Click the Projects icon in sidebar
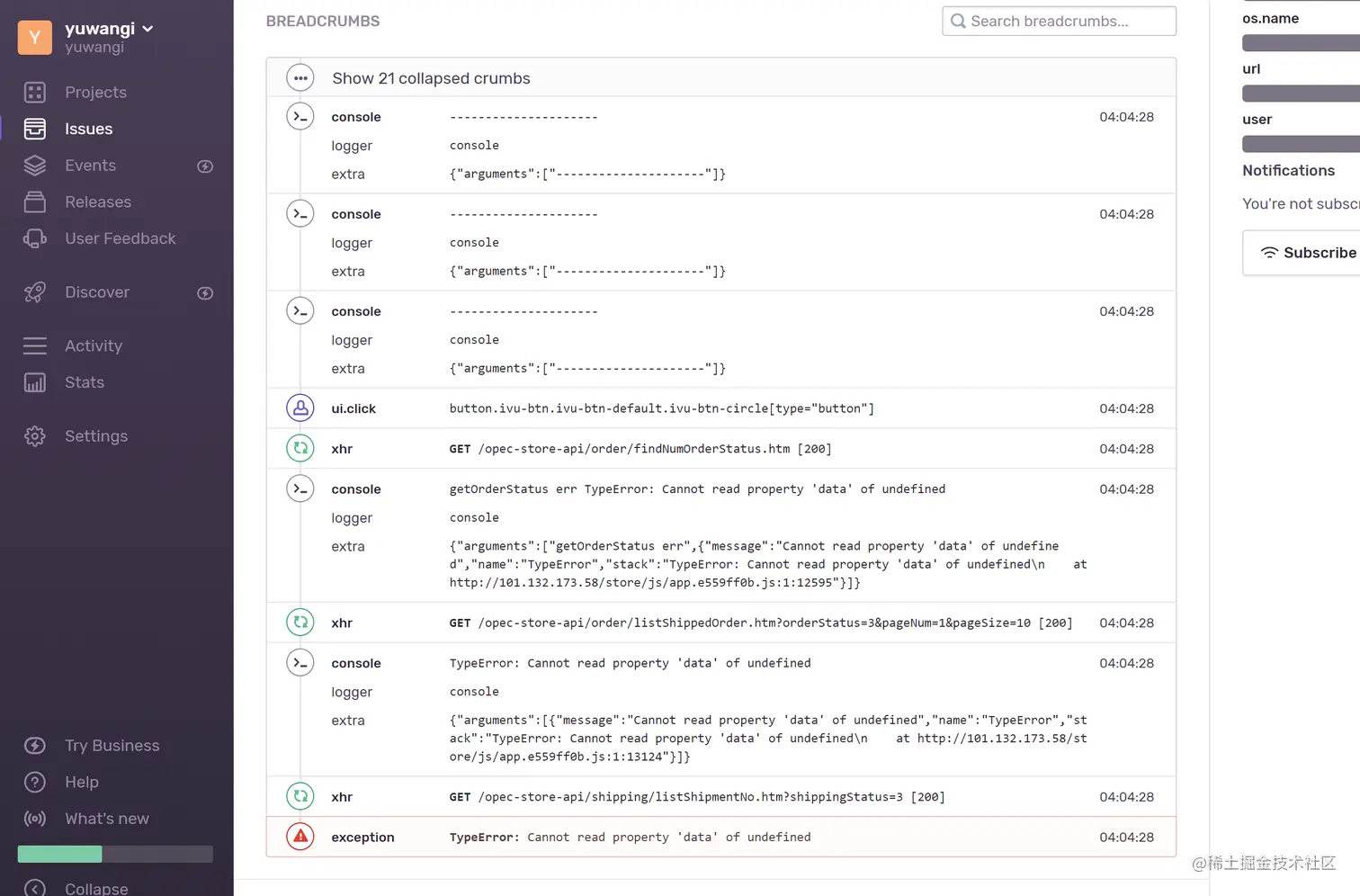 (x=35, y=93)
